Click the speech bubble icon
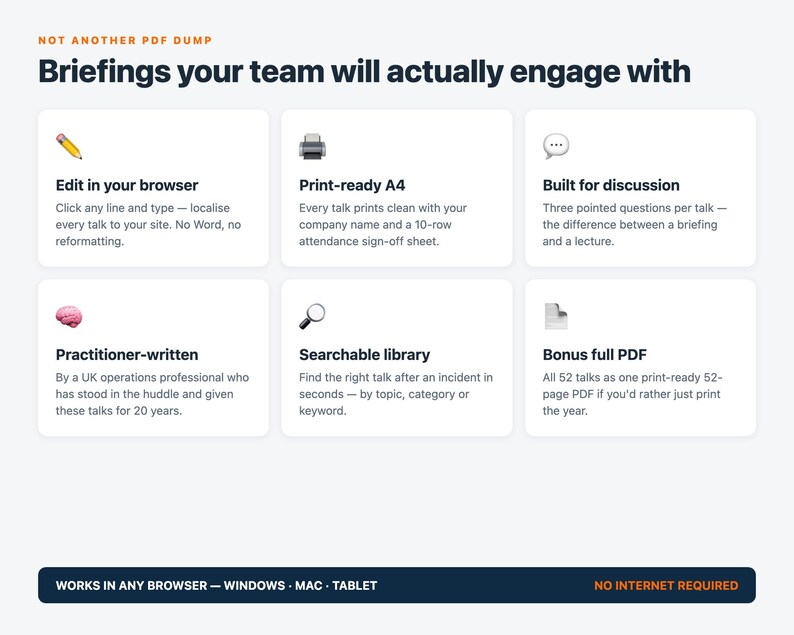Viewport: 794px width, 635px height. pos(556,146)
